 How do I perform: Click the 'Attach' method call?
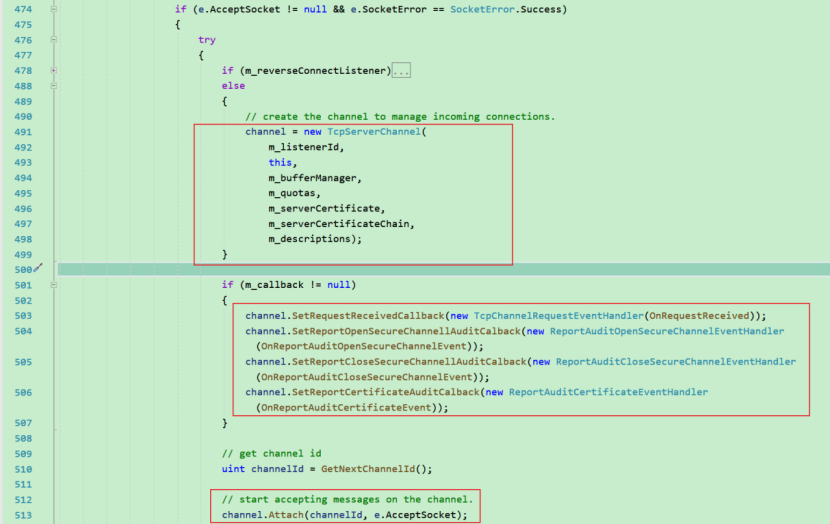point(286,515)
